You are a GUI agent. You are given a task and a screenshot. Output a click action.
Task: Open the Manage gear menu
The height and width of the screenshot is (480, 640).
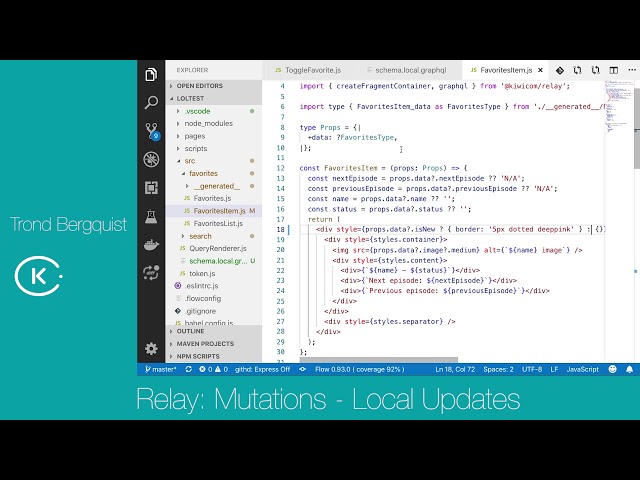(x=151, y=348)
